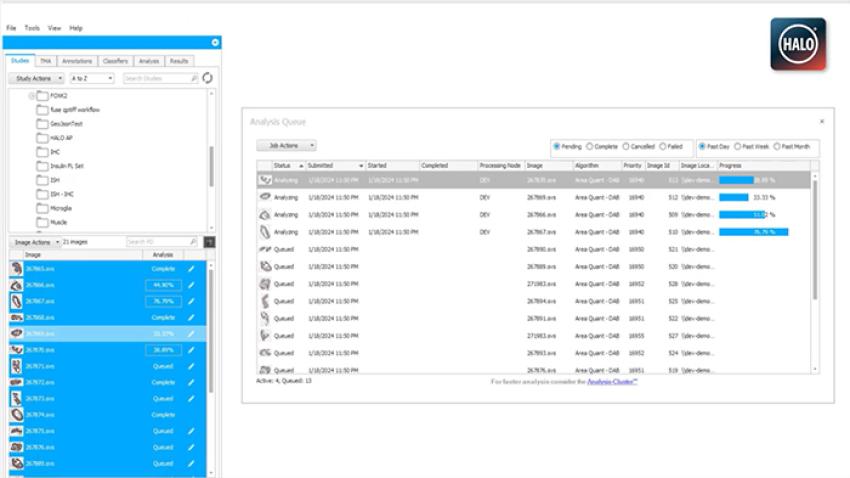Image resolution: width=850 pixels, height=478 pixels.
Task: Click the pencil edit icon for 267866.svs
Action: pos(191,285)
